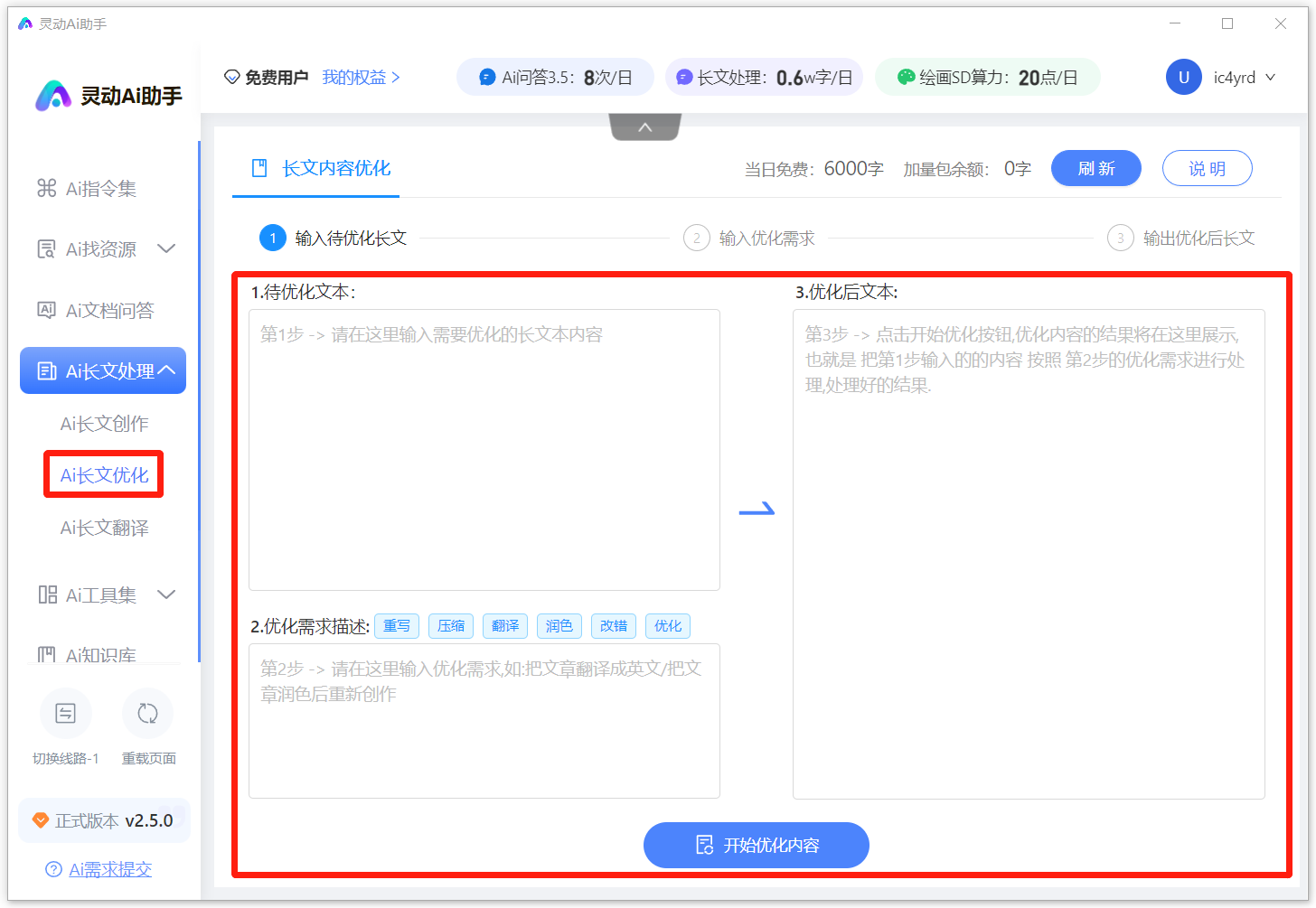The height and width of the screenshot is (908, 1316).
Task: Select Ai长文翻译 submenu item
Action: (x=104, y=528)
